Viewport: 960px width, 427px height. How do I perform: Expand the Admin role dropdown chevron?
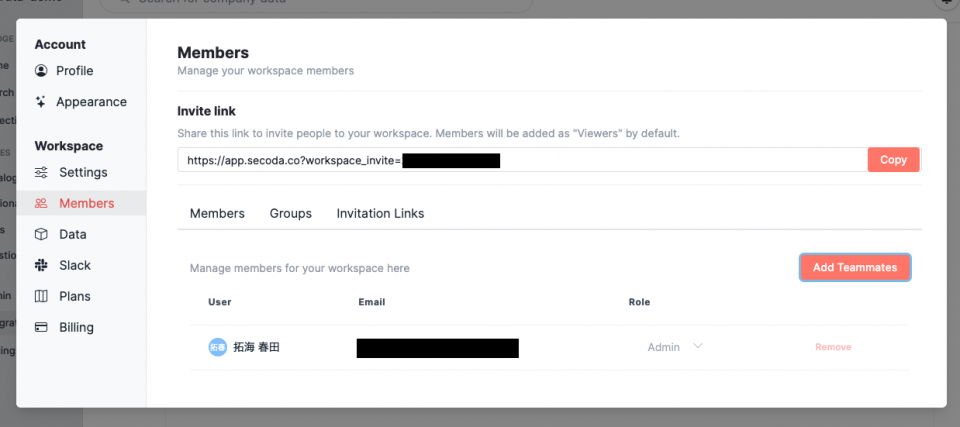click(697, 346)
